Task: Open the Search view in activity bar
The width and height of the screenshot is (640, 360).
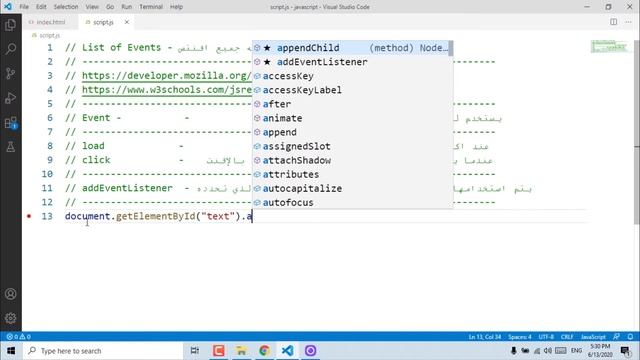Action: click(11, 49)
